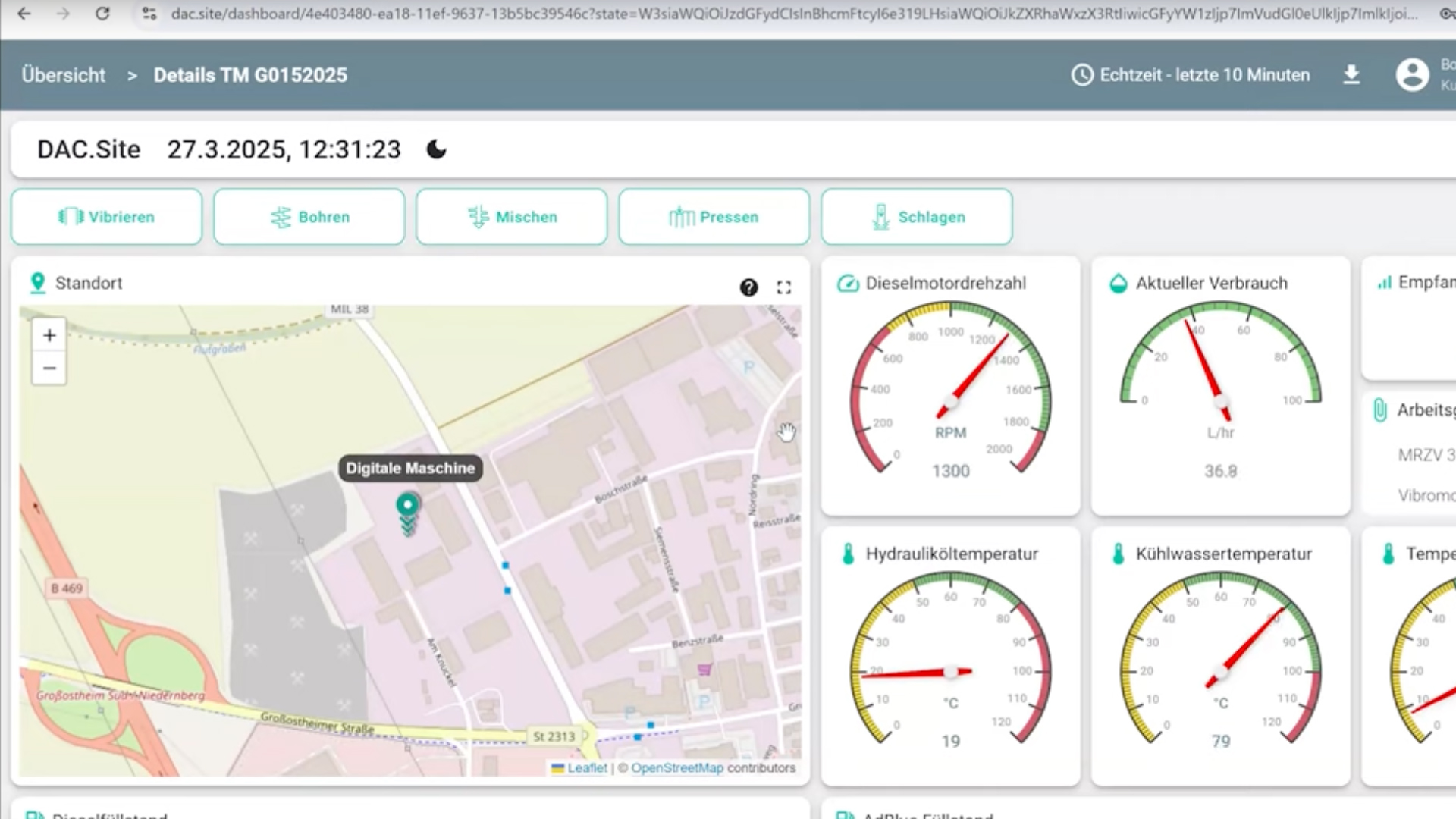Click the browser back arrow
This screenshot has width=1456, height=819.
[24, 14]
